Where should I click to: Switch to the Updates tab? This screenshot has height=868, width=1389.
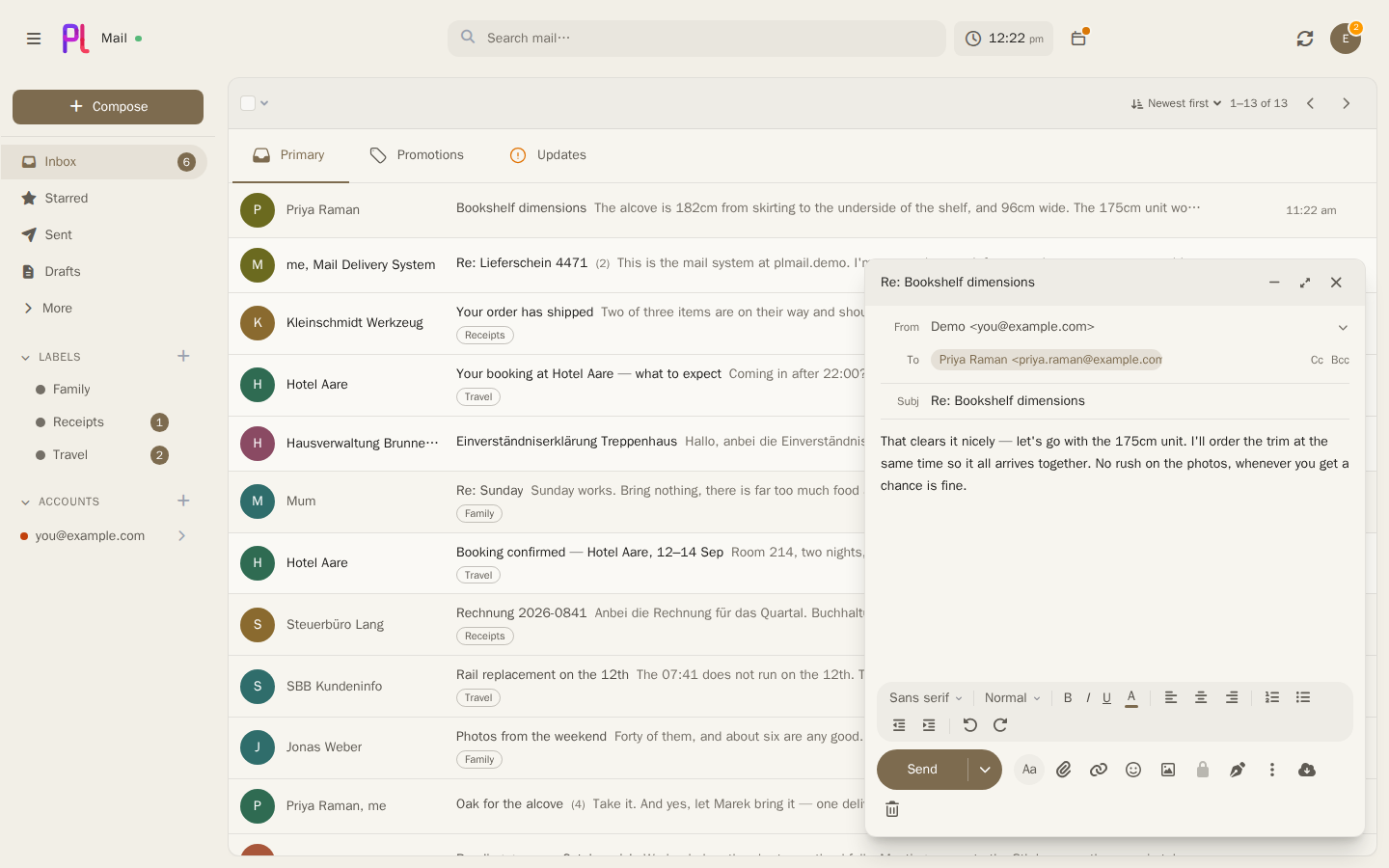(548, 155)
